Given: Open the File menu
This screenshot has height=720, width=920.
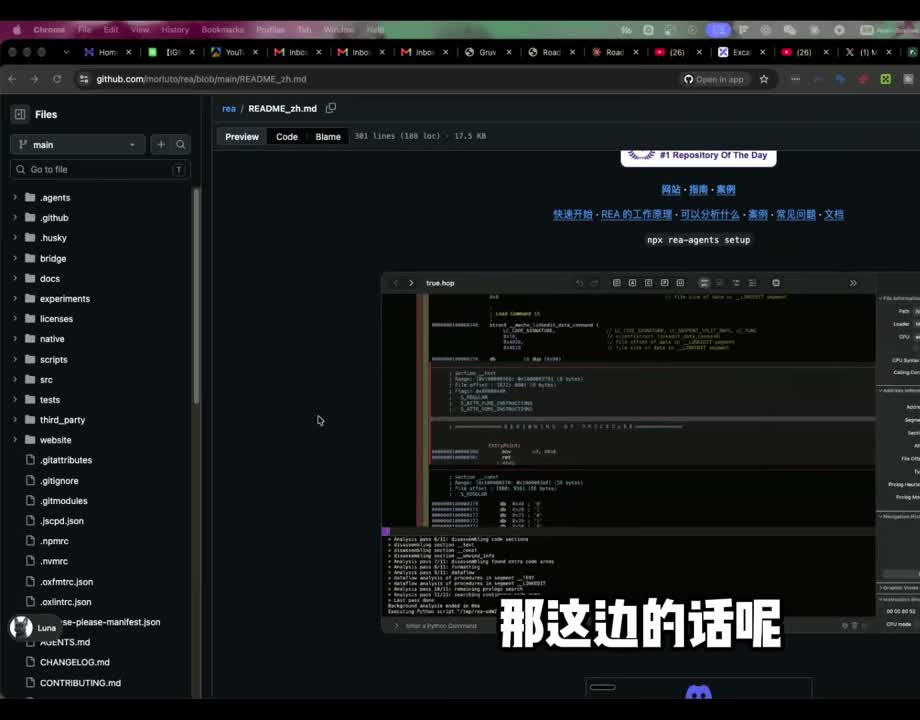Looking at the screenshot, I should (x=84, y=29).
